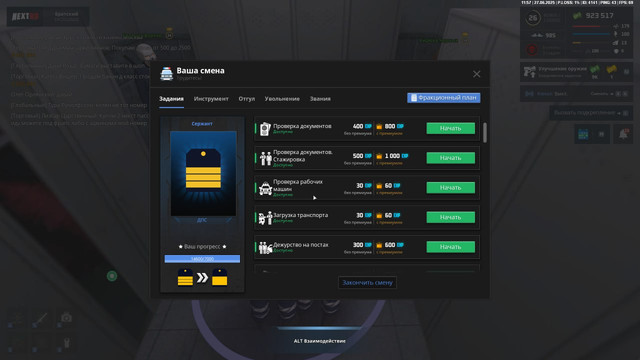Viewport: 640px width, 360px height.
Task: Click the weapon upgrade icon in HUD
Action: coord(529,72)
